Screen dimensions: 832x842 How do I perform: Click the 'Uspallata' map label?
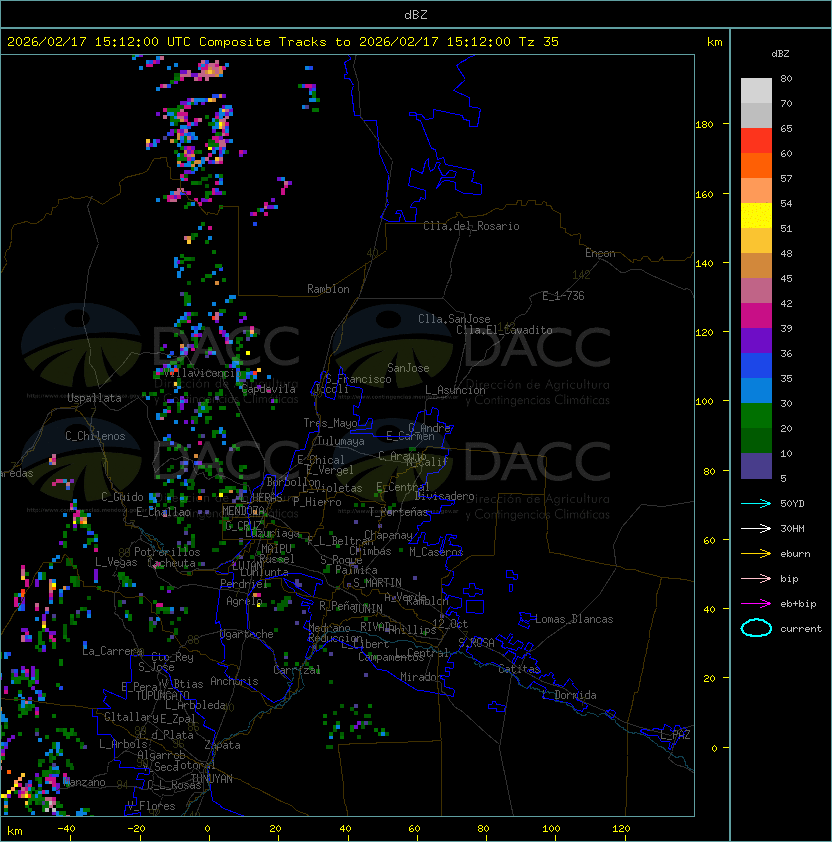click(94, 398)
